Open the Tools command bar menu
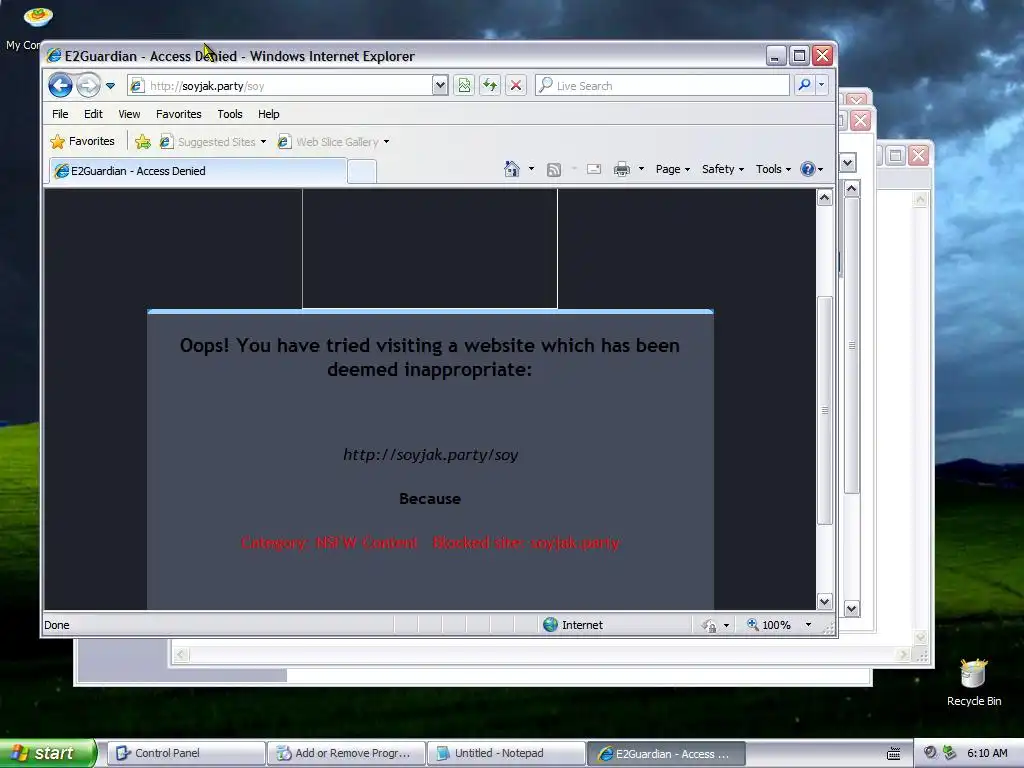 click(x=773, y=169)
